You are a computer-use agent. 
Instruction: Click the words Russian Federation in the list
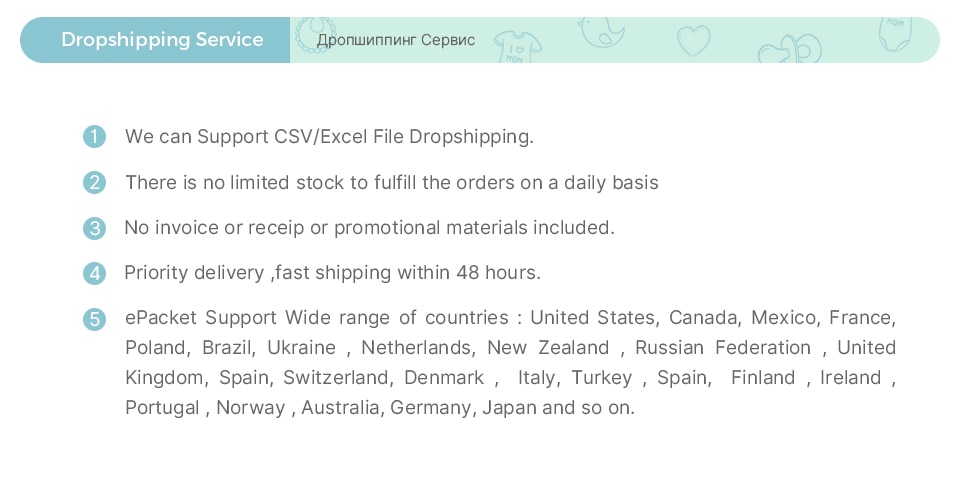723,348
